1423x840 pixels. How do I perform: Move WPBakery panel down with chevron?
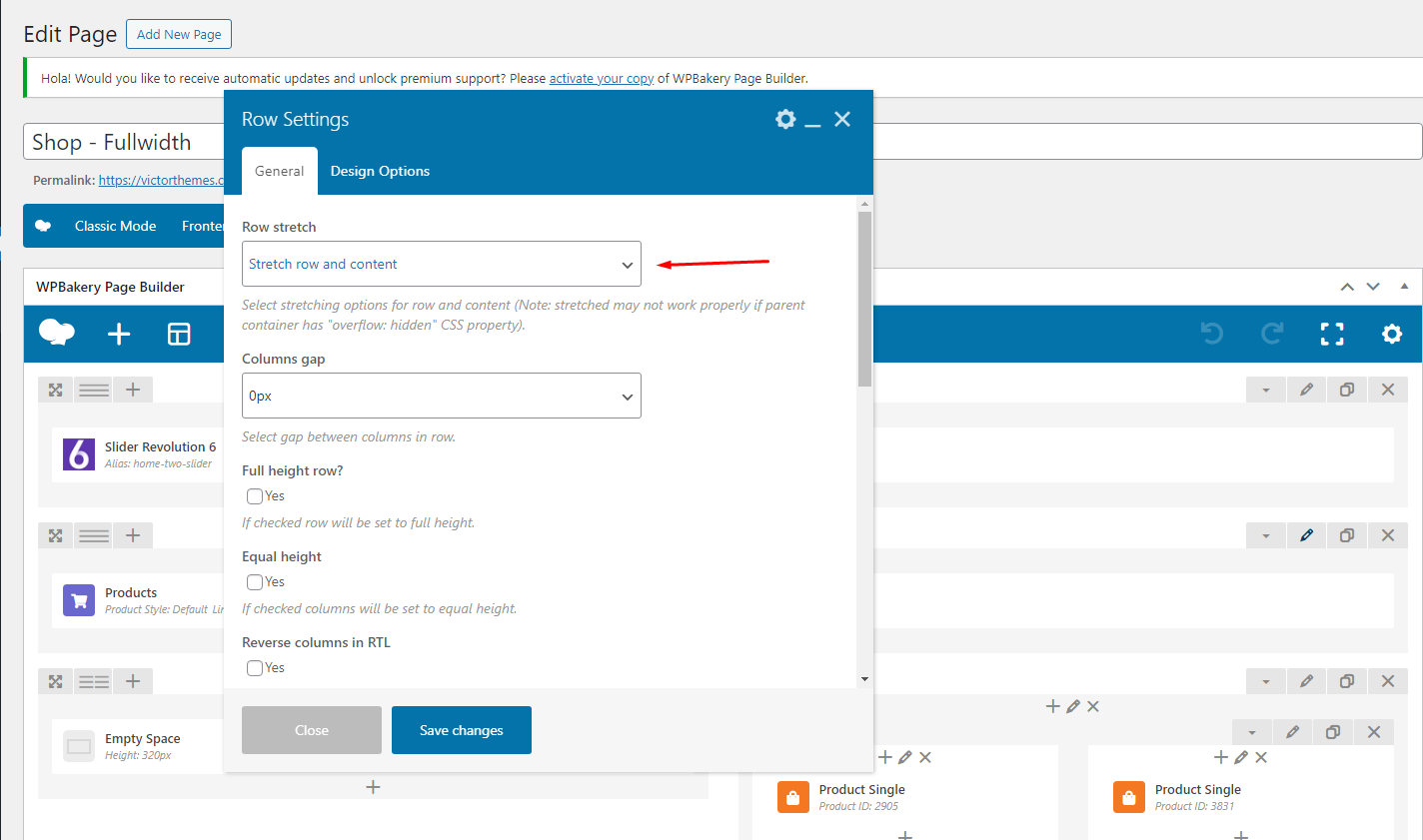pyautogui.click(x=1373, y=287)
